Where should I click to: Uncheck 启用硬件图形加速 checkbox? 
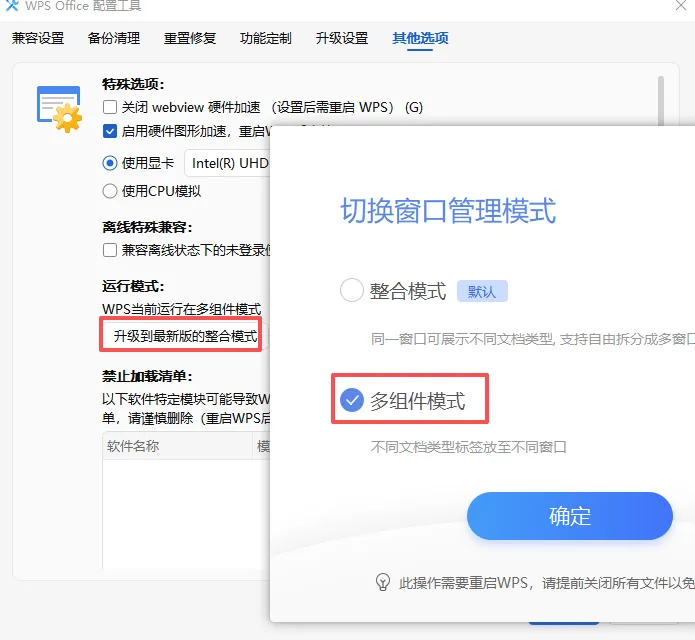(109, 131)
